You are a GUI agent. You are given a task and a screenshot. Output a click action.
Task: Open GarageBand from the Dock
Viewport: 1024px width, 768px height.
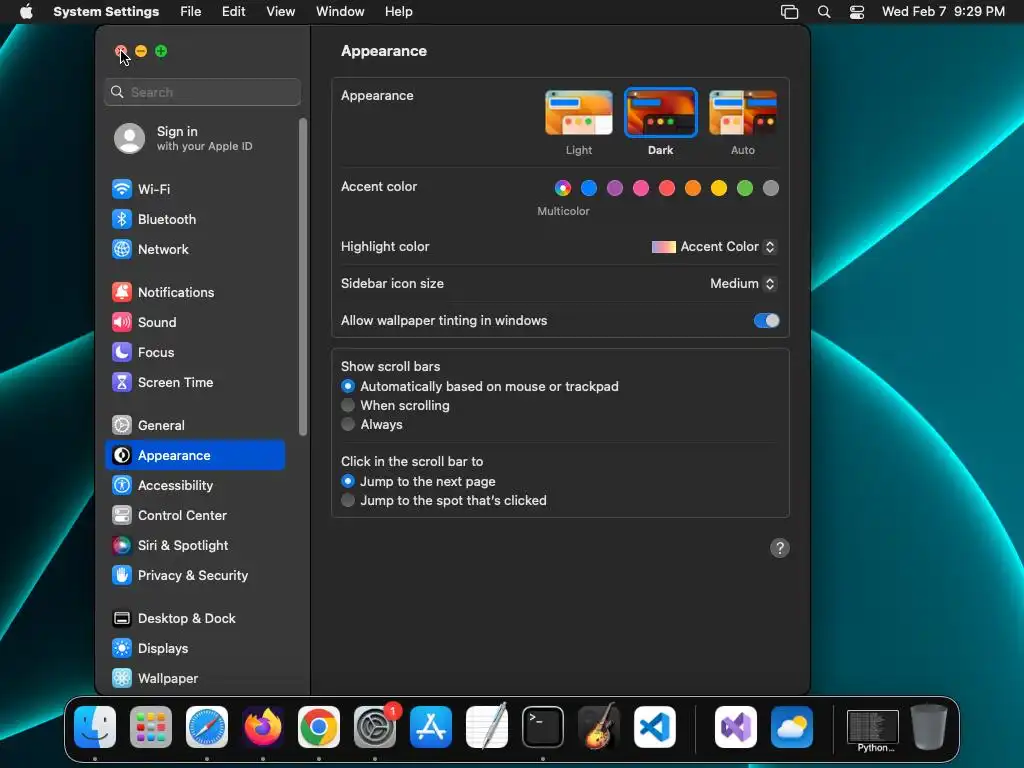point(599,727)
